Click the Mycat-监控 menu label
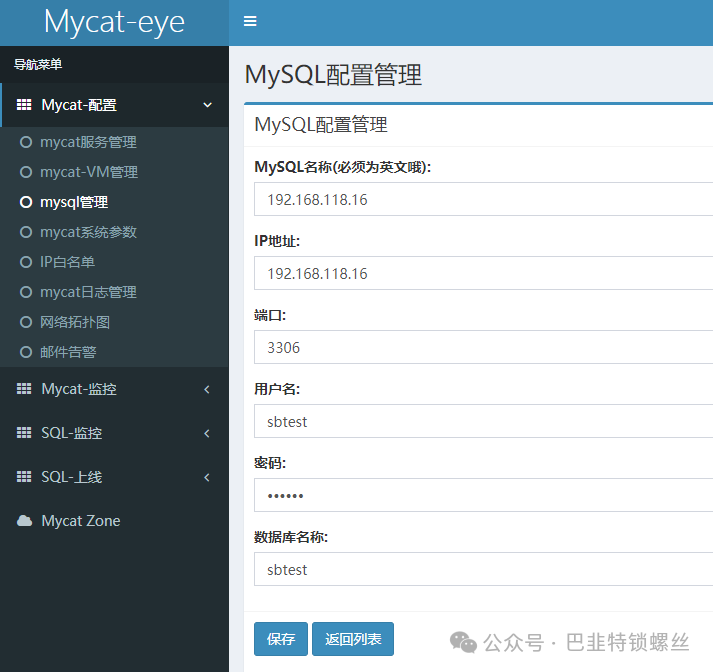This screenshot has width=713, height=672. click(79, 389)
